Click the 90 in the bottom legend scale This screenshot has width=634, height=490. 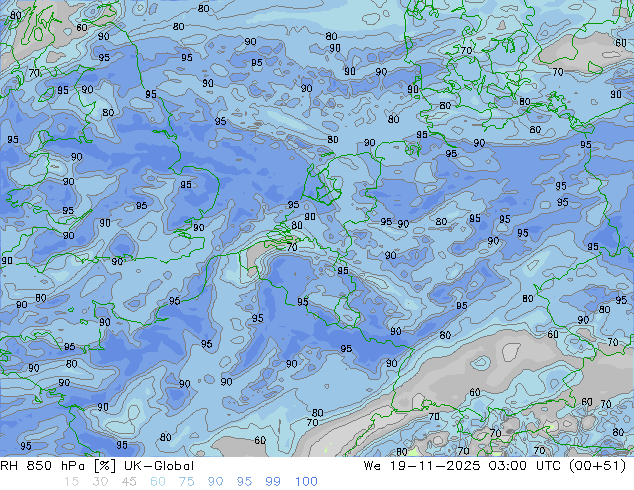tap(215, 482)
